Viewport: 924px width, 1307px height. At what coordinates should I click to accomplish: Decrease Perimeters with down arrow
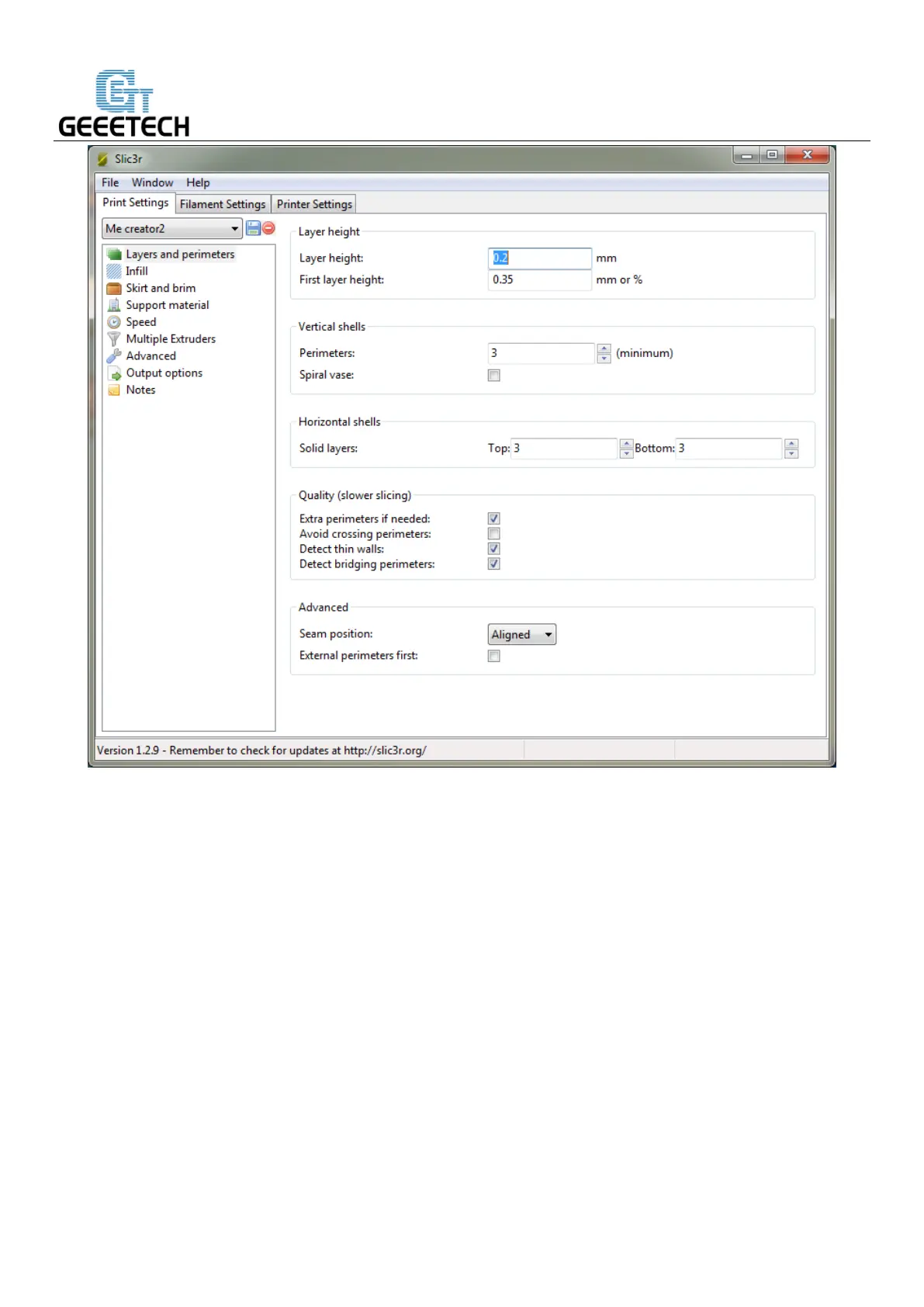(604, 359)
